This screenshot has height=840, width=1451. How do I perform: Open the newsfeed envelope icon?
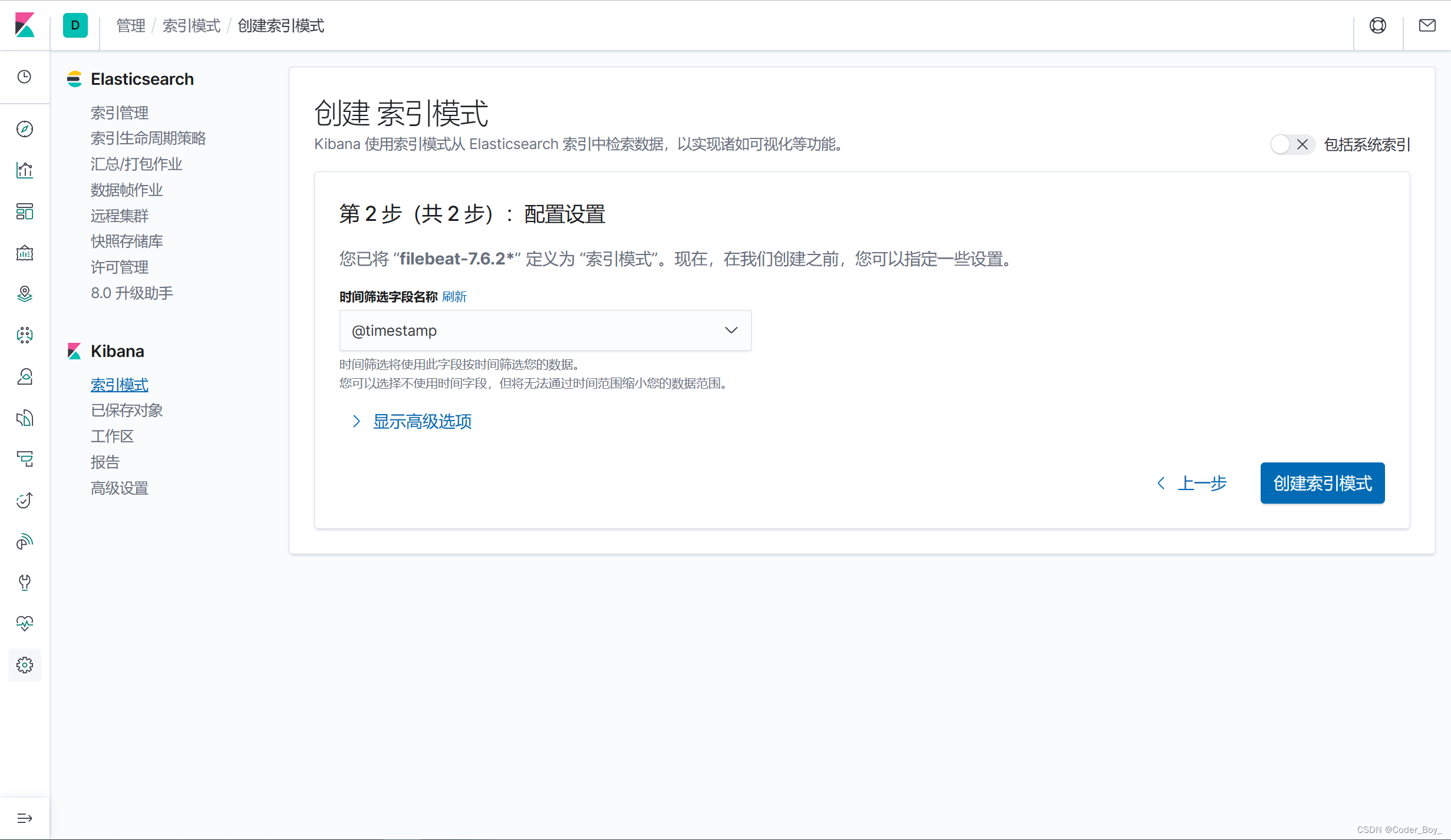click(1427, 25)
